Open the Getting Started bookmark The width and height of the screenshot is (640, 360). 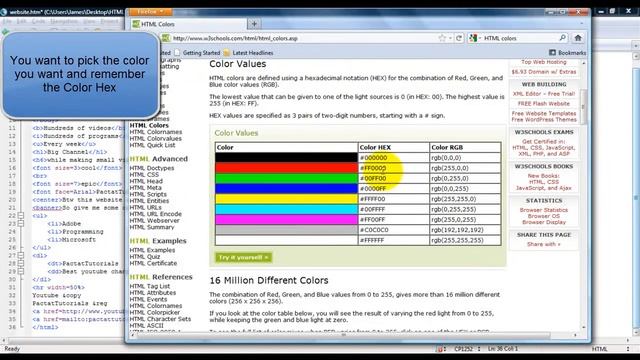tap(198, 53)
